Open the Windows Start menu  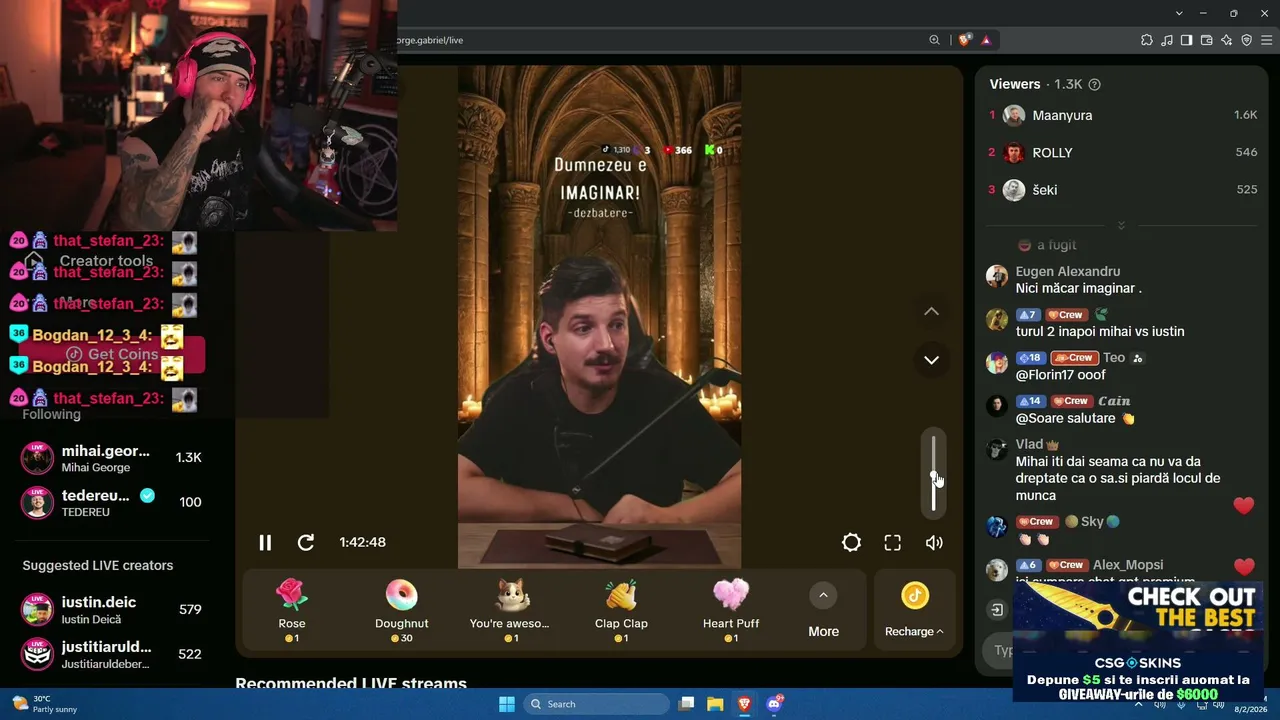click(x=507, y=704)
